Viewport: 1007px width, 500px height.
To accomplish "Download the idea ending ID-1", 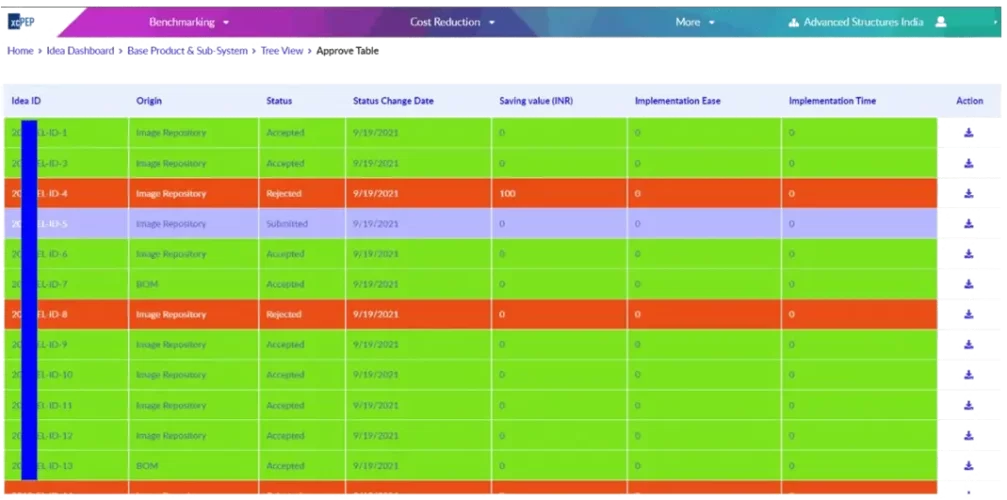I will [969, 133].
